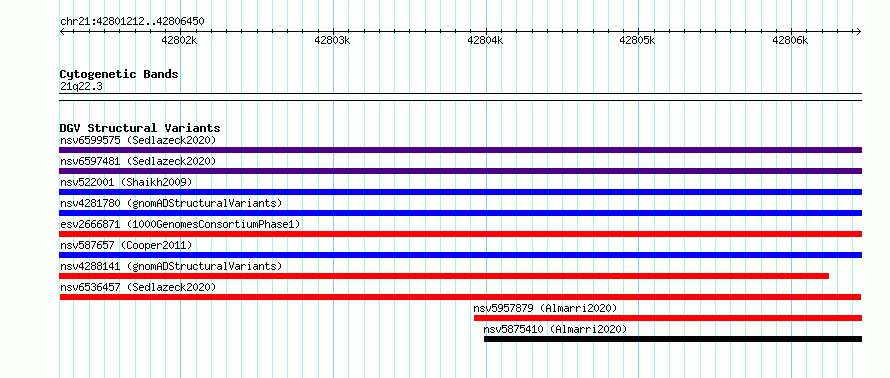
Task: Open nsv5957879 (Almarri2020) variant label
Action: point(545,308)
